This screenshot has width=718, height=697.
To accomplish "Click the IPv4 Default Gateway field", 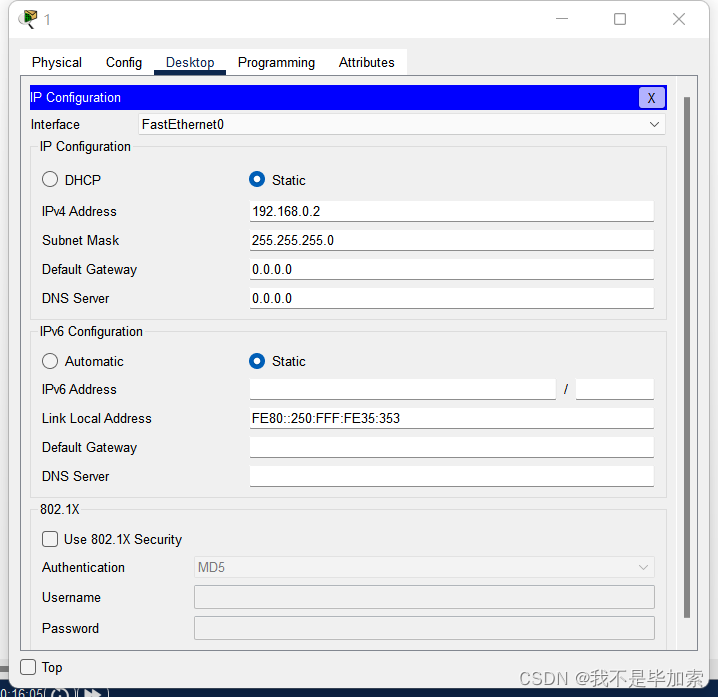I will coord(451,269).
